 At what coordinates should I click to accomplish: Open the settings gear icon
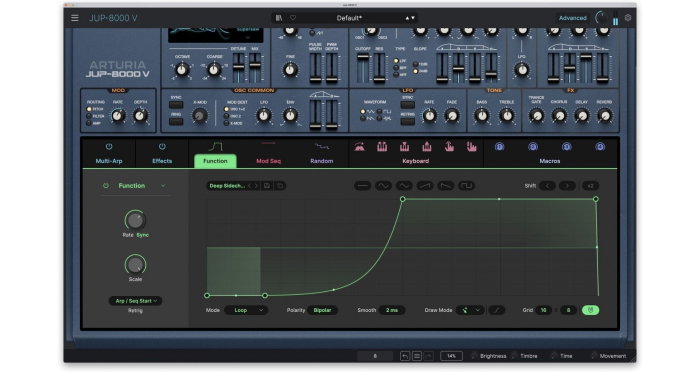coord(628,18)
